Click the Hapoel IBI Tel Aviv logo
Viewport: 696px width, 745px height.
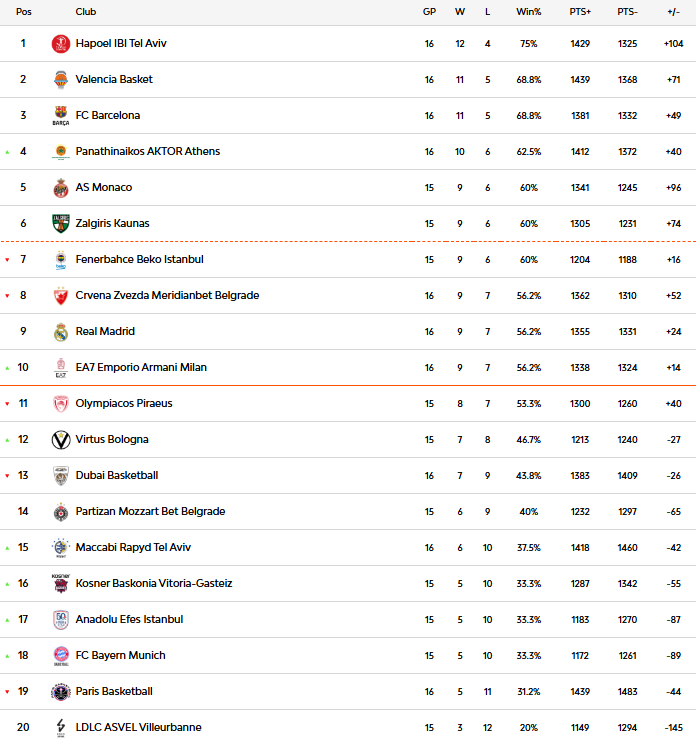coord(61,44)
